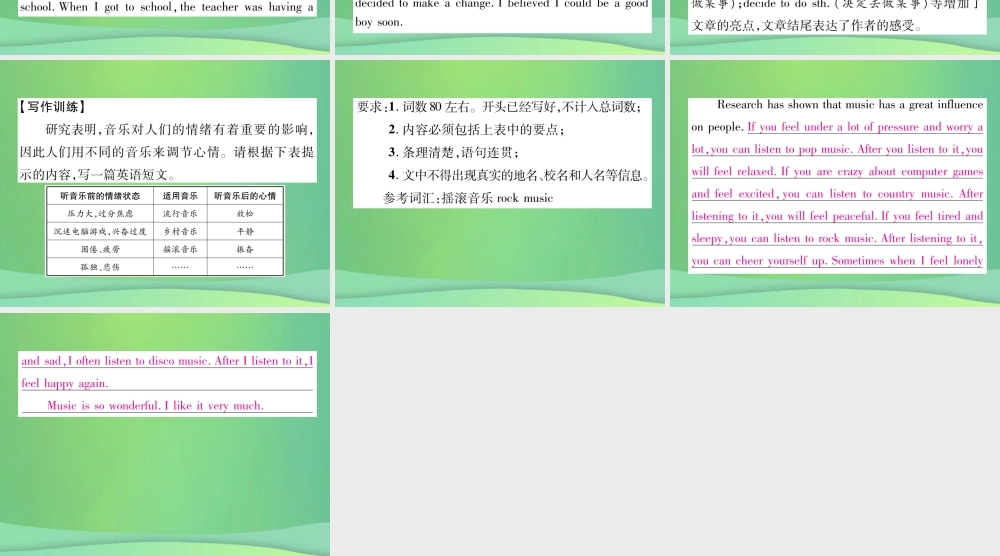Screen dimensions: 1000x556
Task: Click the line 参考词汇:摇滚音乐 rock music
Action: [467, 198]
